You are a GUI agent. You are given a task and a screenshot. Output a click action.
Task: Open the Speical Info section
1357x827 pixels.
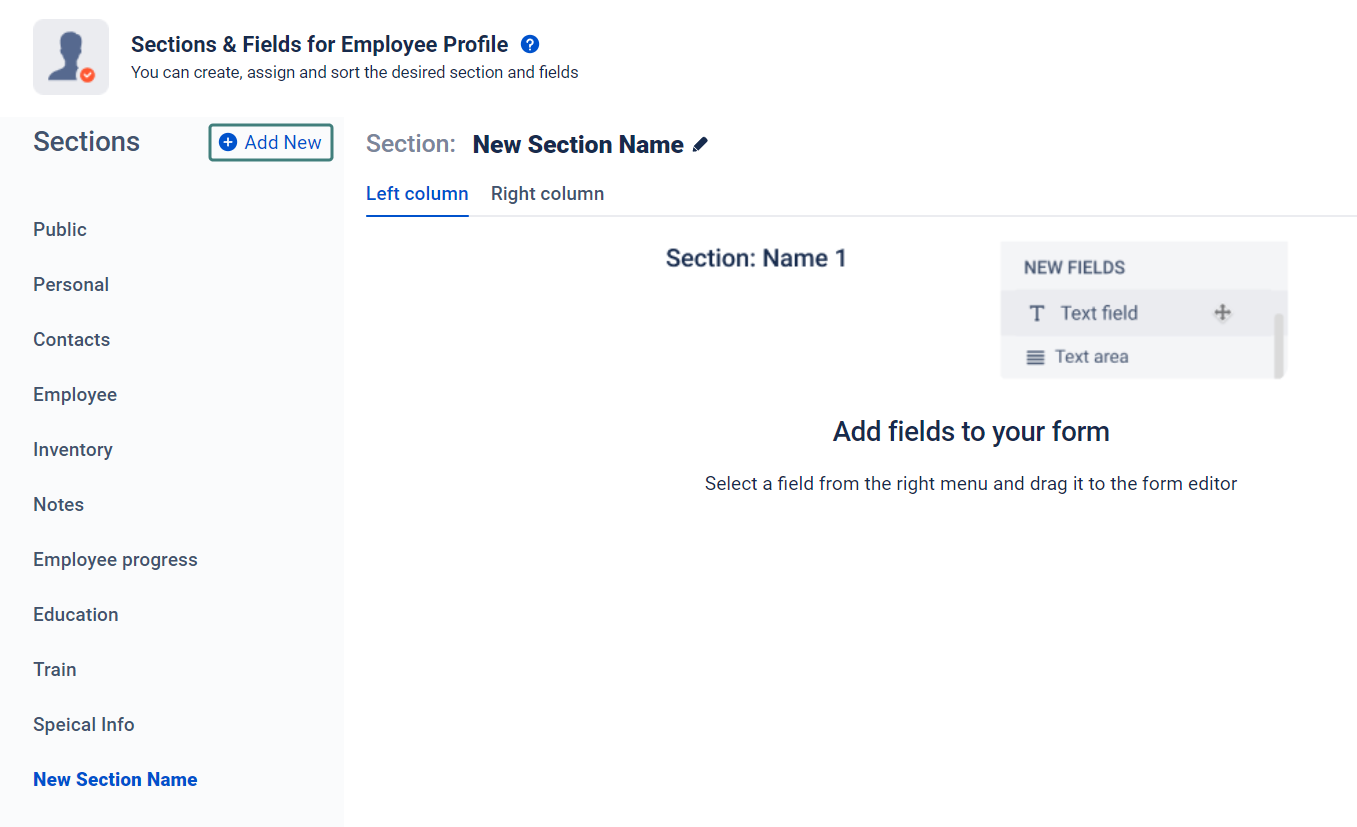point(84,724)
